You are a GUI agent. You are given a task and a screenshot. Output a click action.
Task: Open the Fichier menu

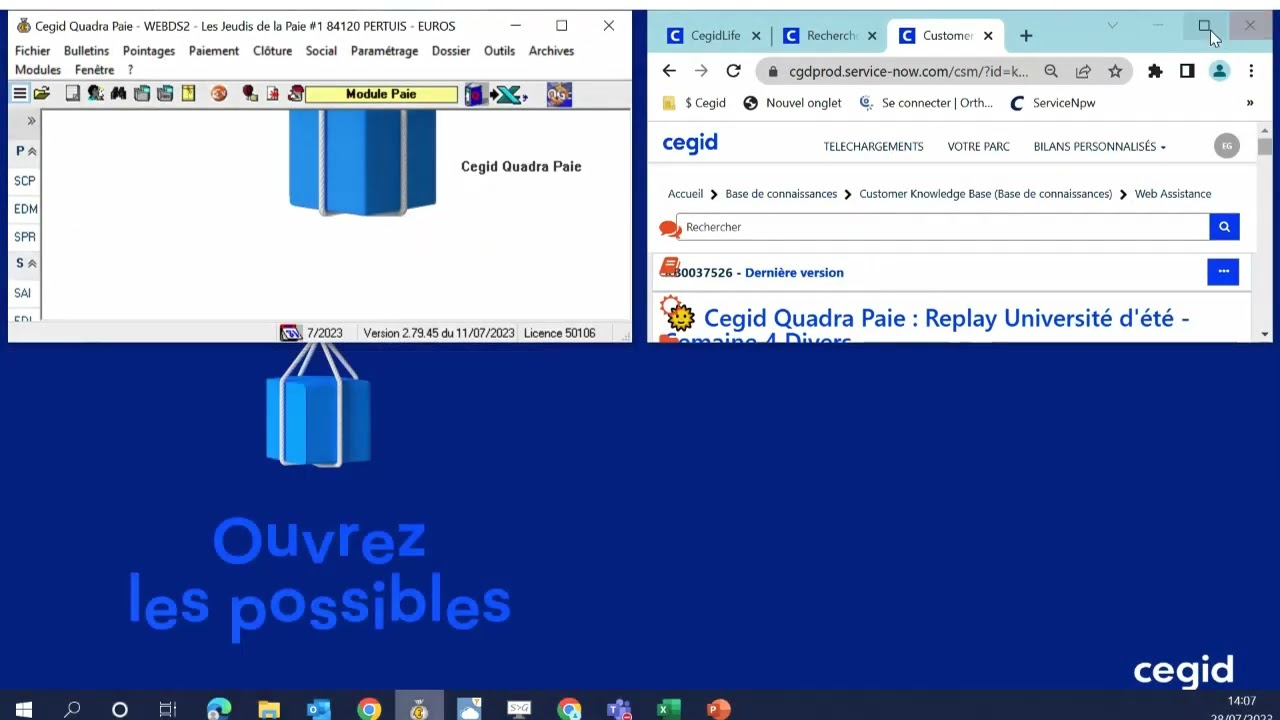[x=33, y=51]
